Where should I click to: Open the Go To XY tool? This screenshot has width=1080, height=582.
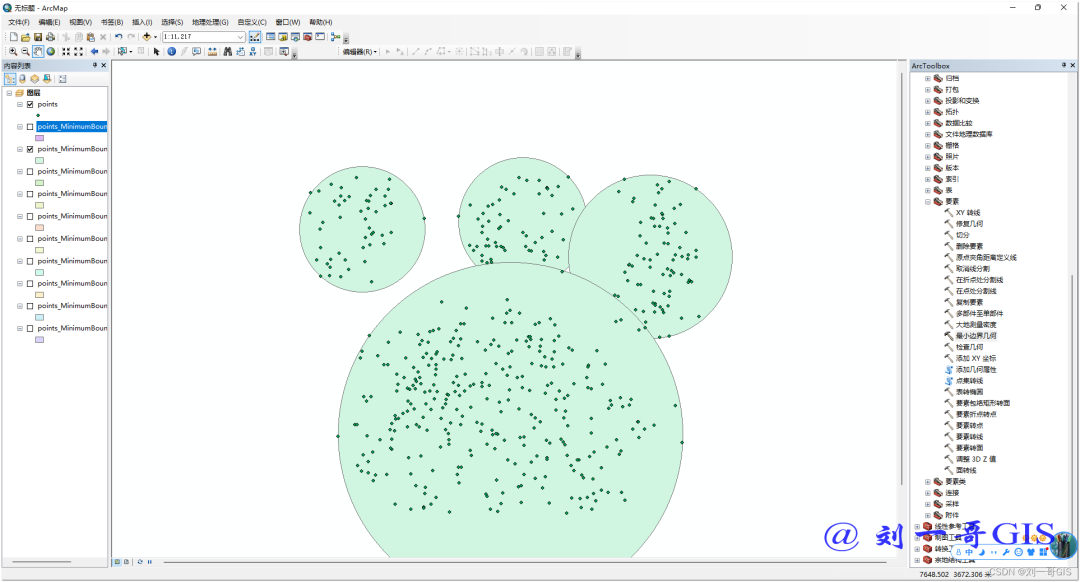[x=253, y=52]
